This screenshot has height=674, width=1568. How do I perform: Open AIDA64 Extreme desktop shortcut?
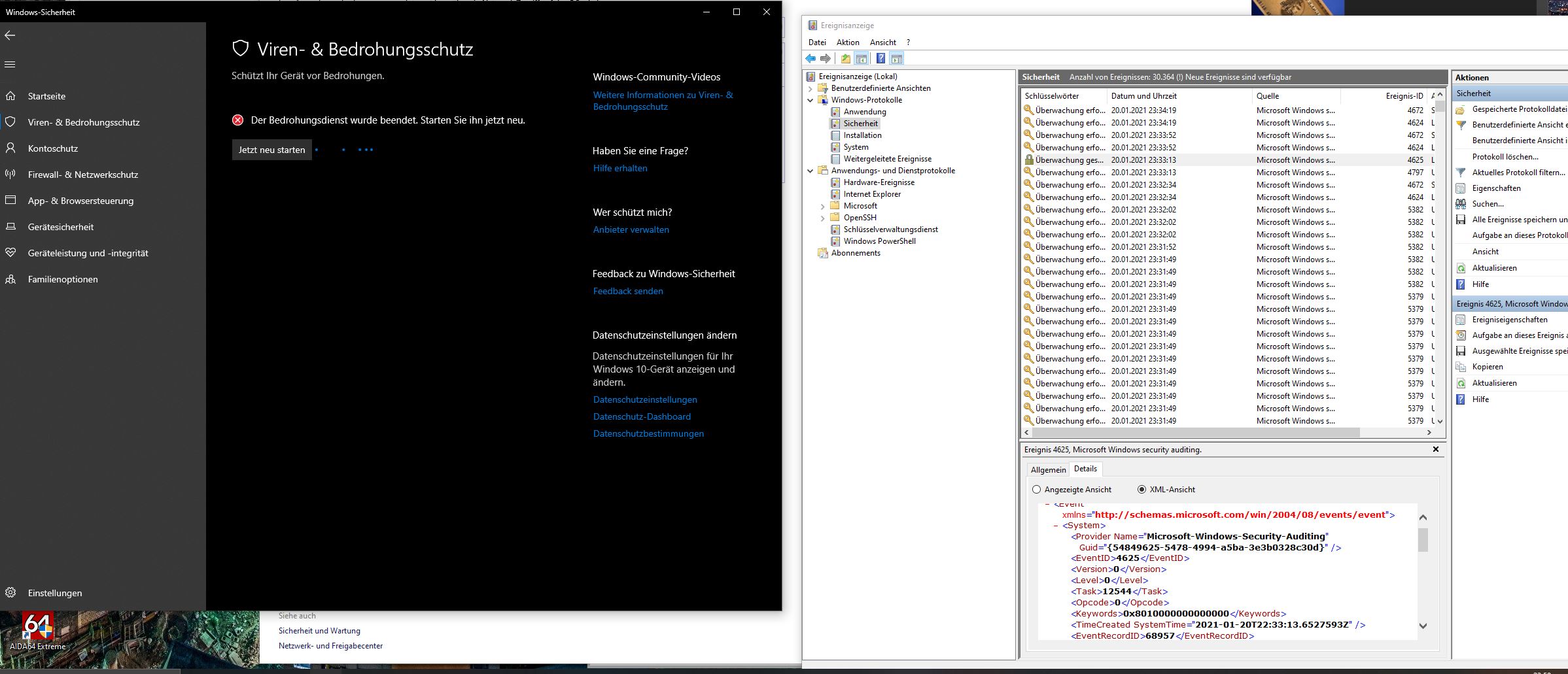[x=37, y=632]
